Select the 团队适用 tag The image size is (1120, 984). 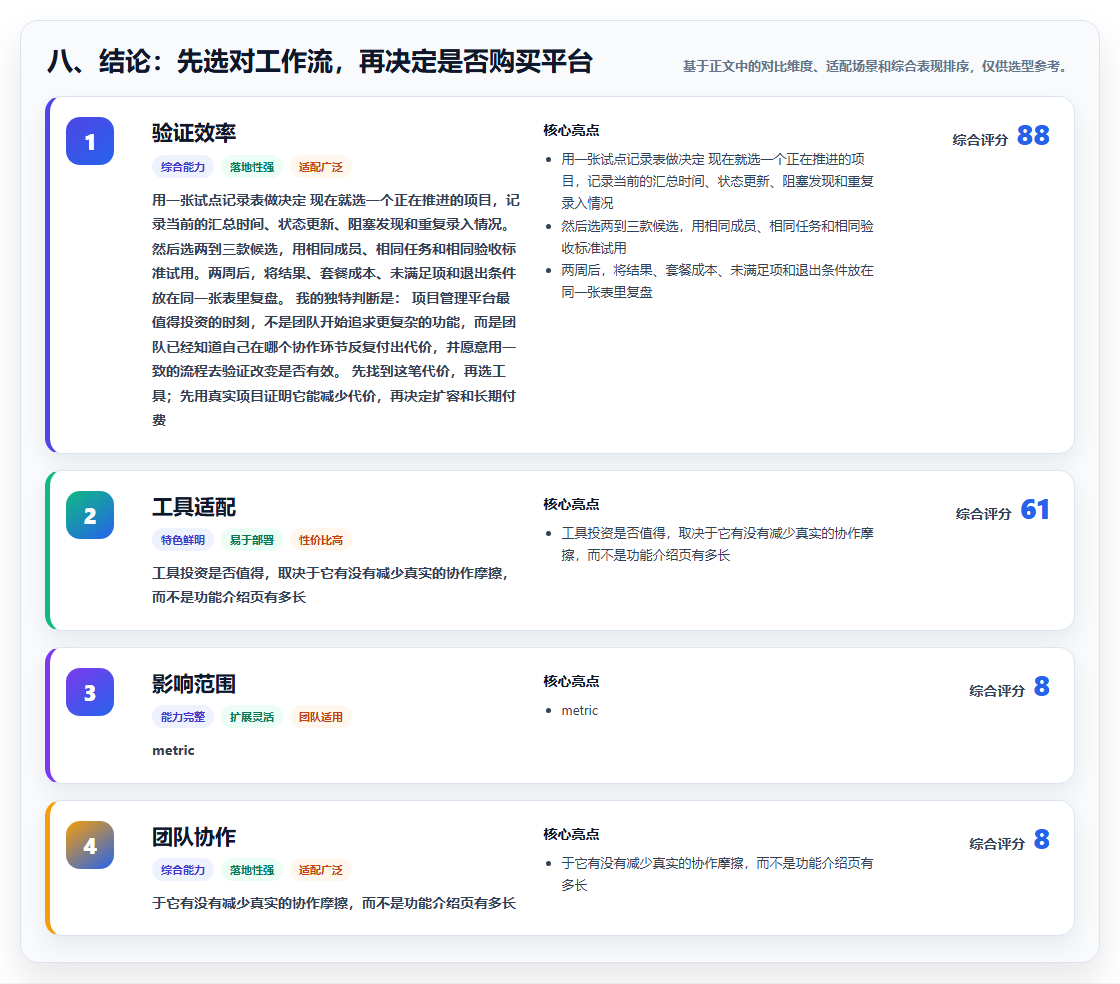[321, 717]
